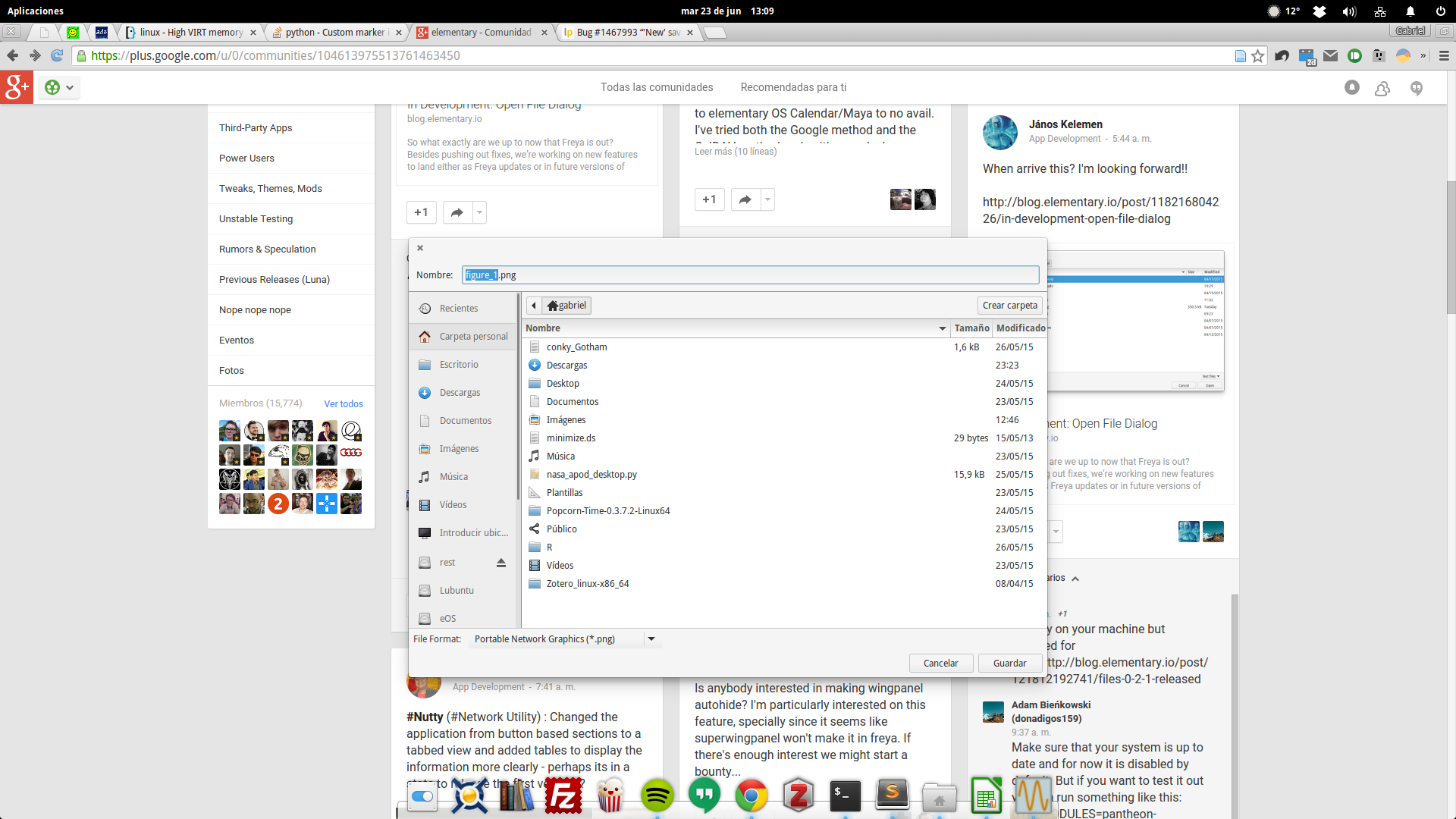Click the browser back arrow
Viewport: 1456px width, 819px height.
click(12, 55)
